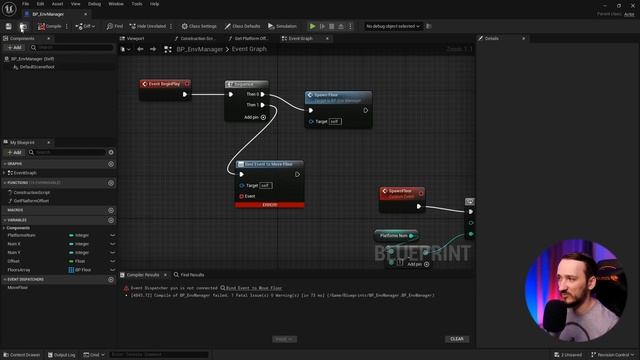Screen dimensions: 640x360
Task: Click Add button in My Blueprint panel
Action: tap(14, 152)
